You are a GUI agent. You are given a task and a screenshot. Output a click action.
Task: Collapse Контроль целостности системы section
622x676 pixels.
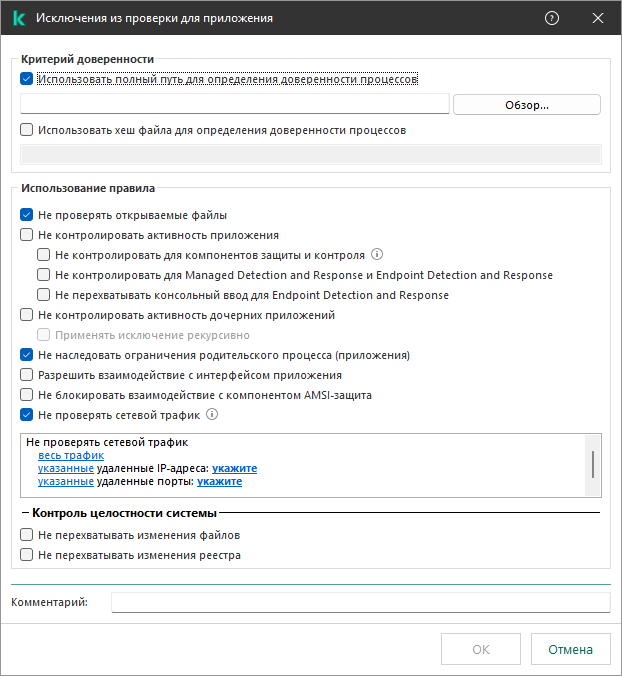[25, 513]
